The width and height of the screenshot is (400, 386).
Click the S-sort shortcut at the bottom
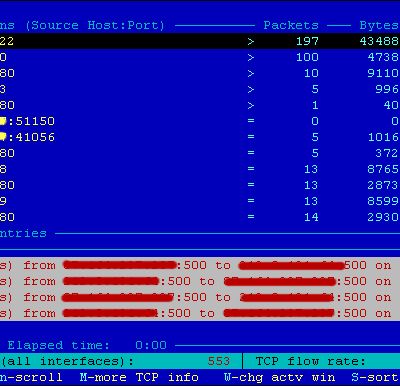pyautogui.click(x=375, y=377)
